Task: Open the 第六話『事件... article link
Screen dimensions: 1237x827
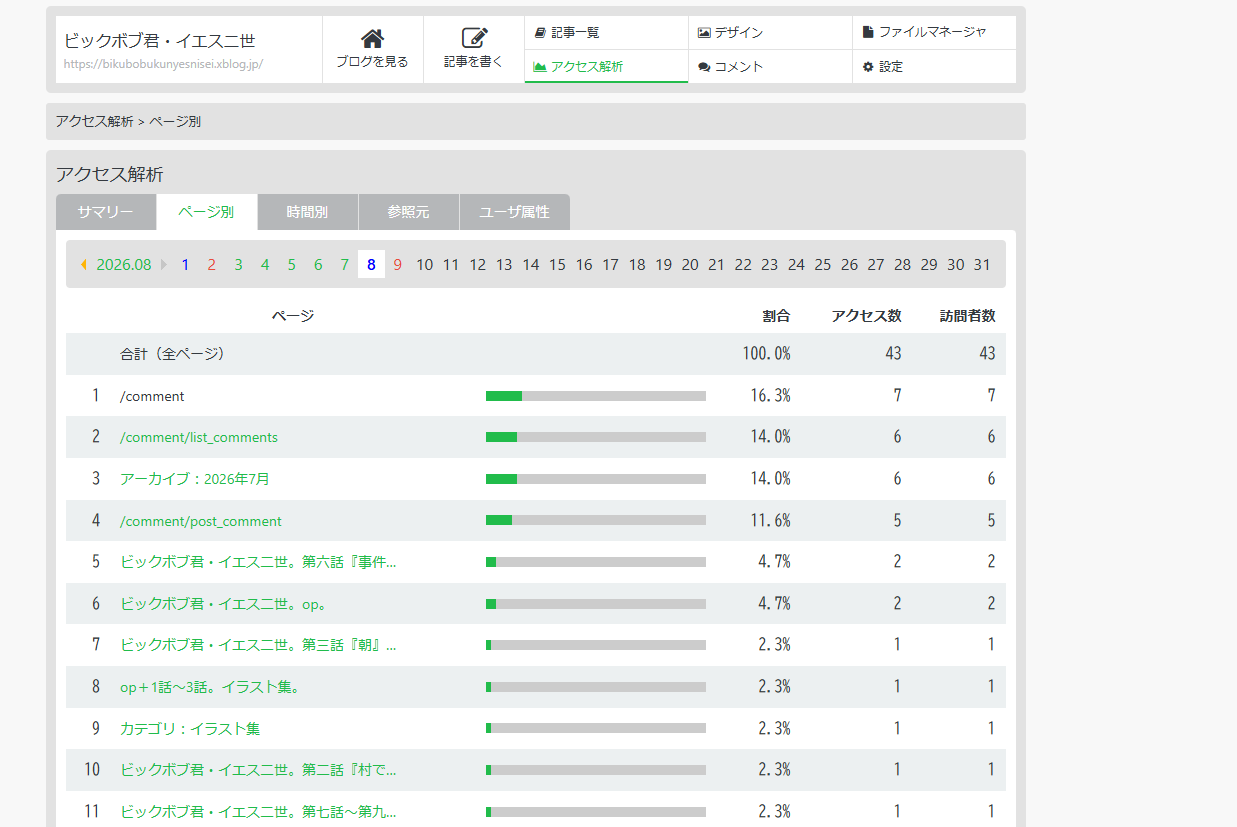Action: click(x=258, y=562)
